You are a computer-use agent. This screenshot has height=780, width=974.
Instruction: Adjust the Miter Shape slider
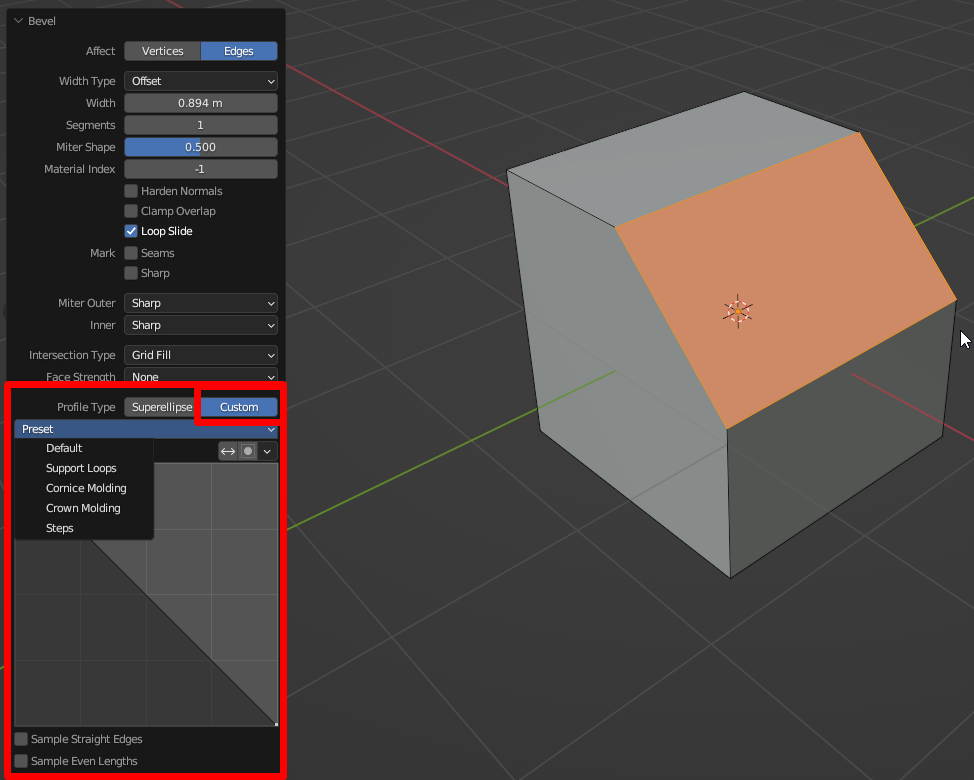(x=201, y=147)
